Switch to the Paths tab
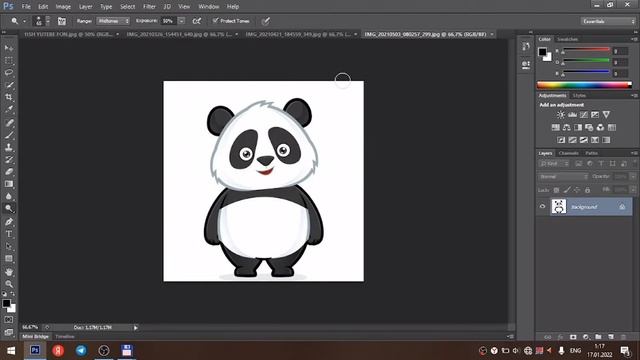 point(591,153)
